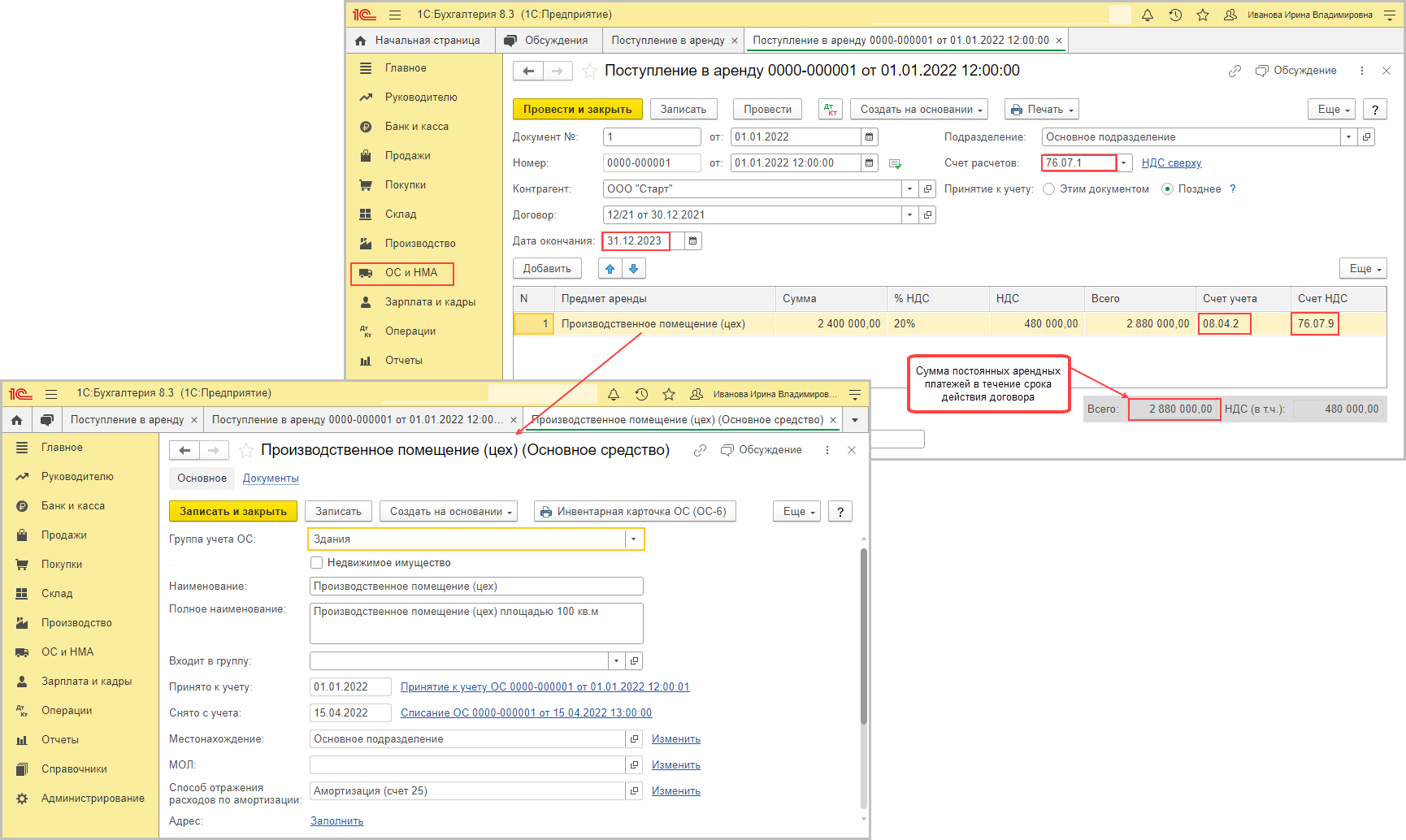Tick Недвижимое имущество checkbox
1406x840 pixels.
coord(317,563)
